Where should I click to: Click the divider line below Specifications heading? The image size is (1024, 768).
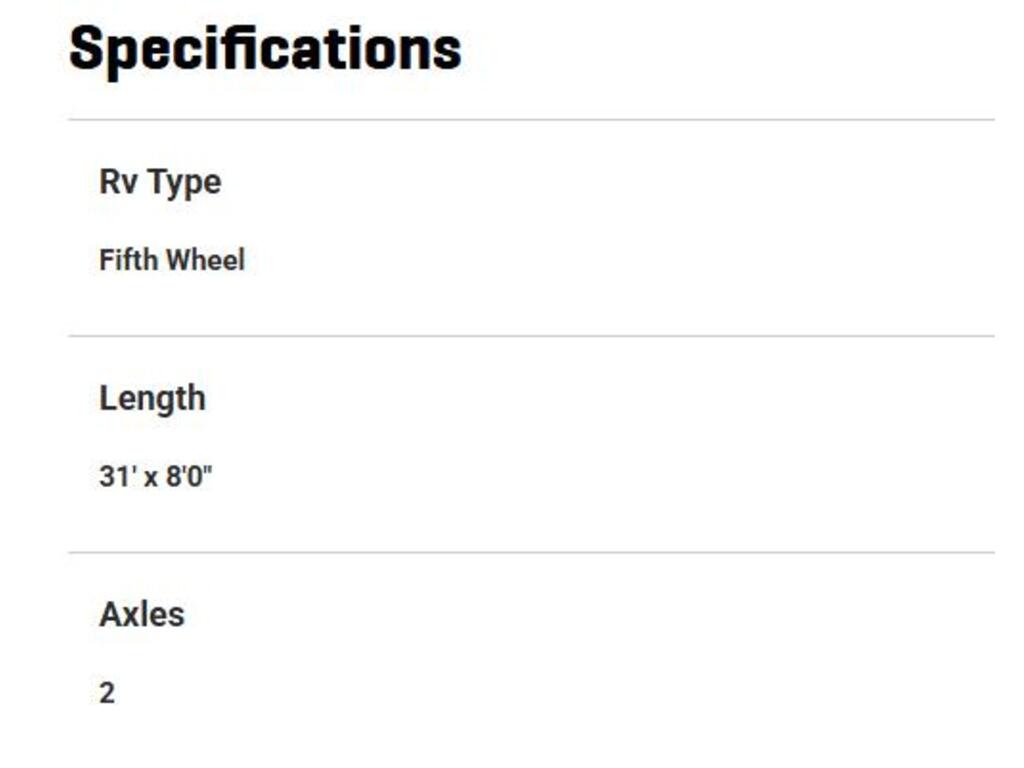[531, 120]
